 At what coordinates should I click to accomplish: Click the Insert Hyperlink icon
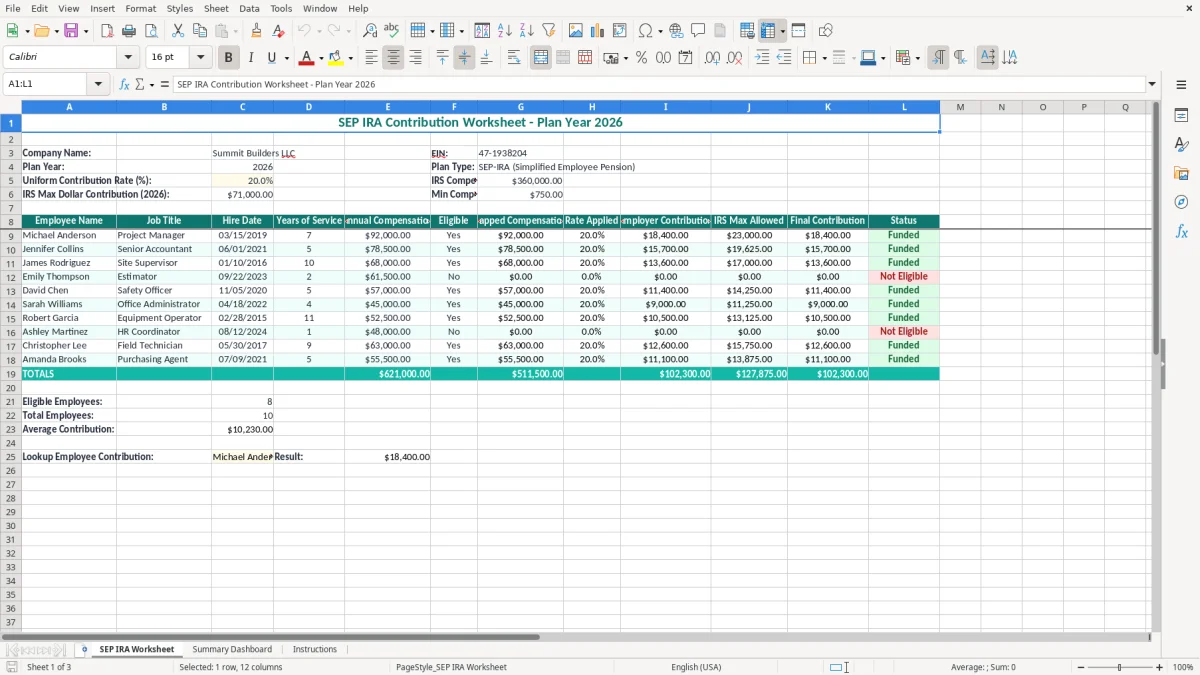click(676, 31)
